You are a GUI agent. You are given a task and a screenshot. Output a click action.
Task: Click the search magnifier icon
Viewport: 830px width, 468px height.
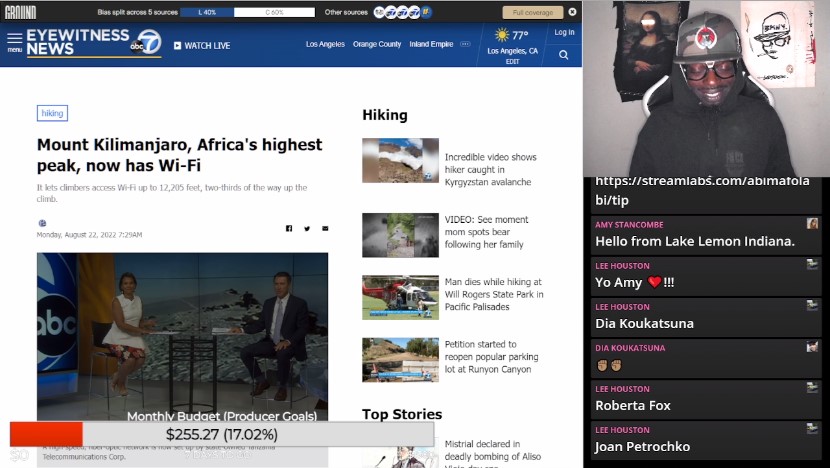click(x=565, y=53)
